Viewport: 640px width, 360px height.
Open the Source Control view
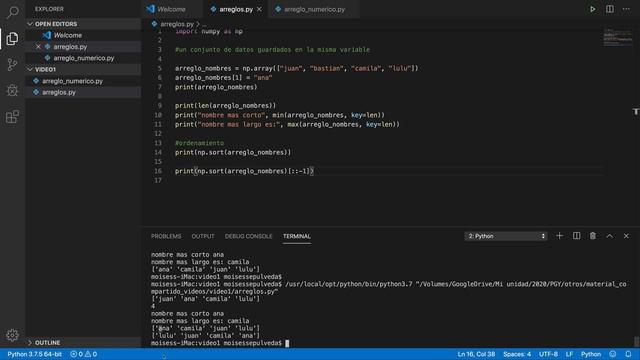coord(13,64)
